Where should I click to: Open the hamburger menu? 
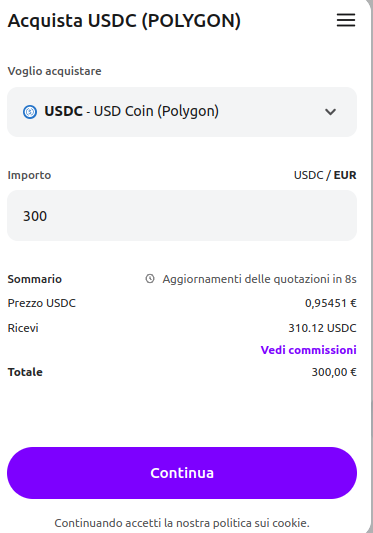[x=346, y=20]
